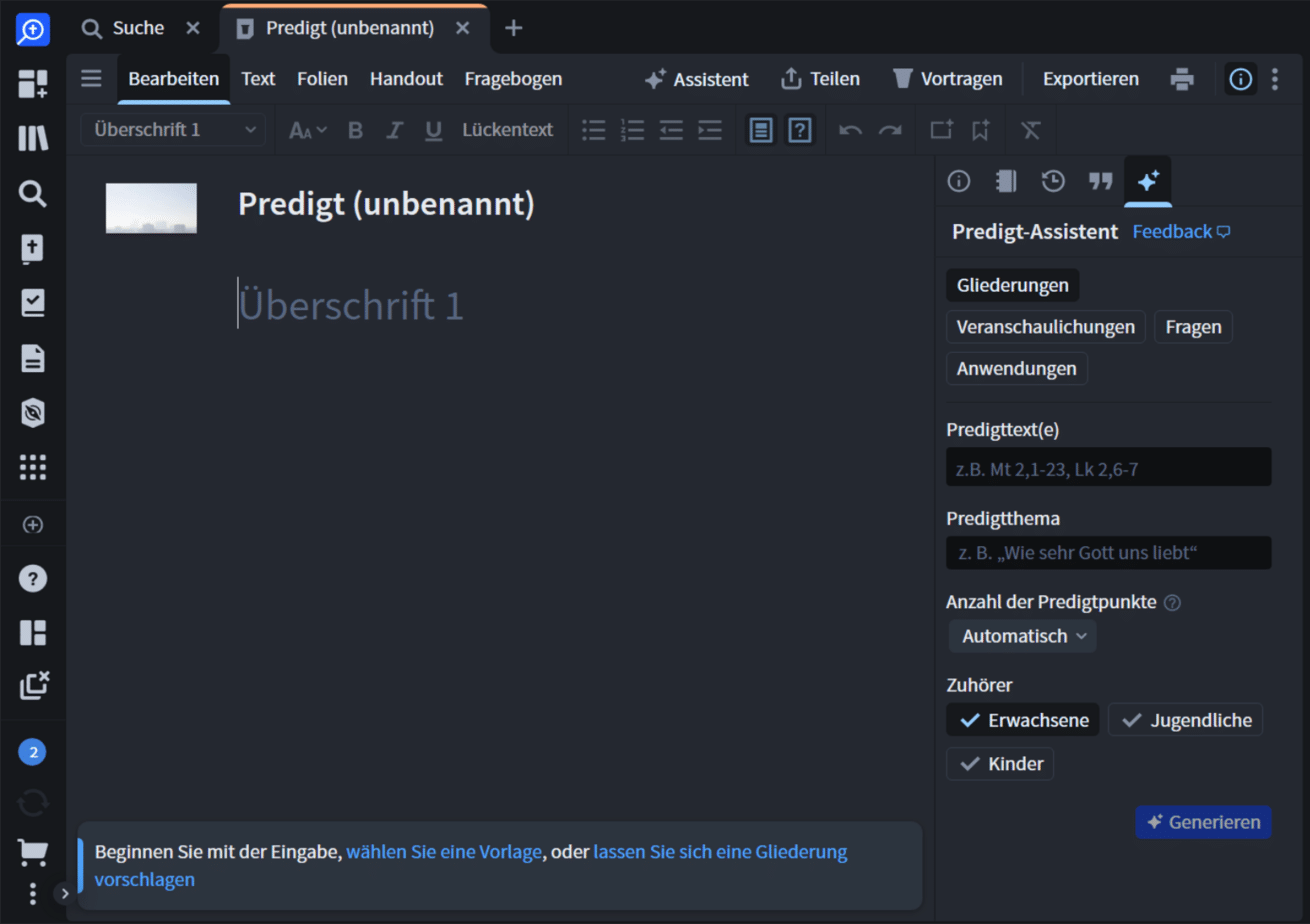1310x924 pixels.
Task: Open the Logos home icon
Action: 33,29
